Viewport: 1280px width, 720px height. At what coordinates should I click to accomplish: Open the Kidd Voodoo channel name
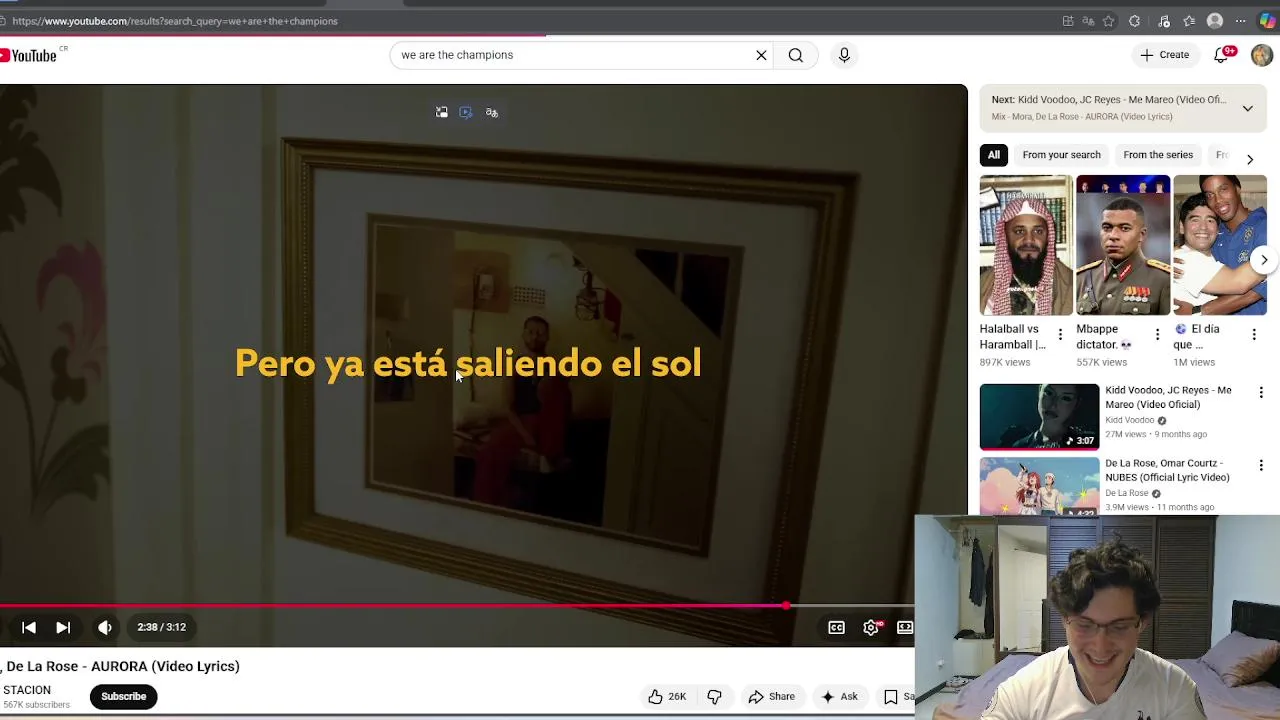1129,420
